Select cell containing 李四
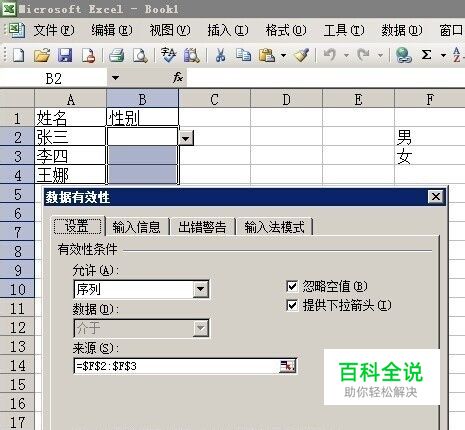The height and width of the screenshot is (430, 465). (x=70, y=155)
